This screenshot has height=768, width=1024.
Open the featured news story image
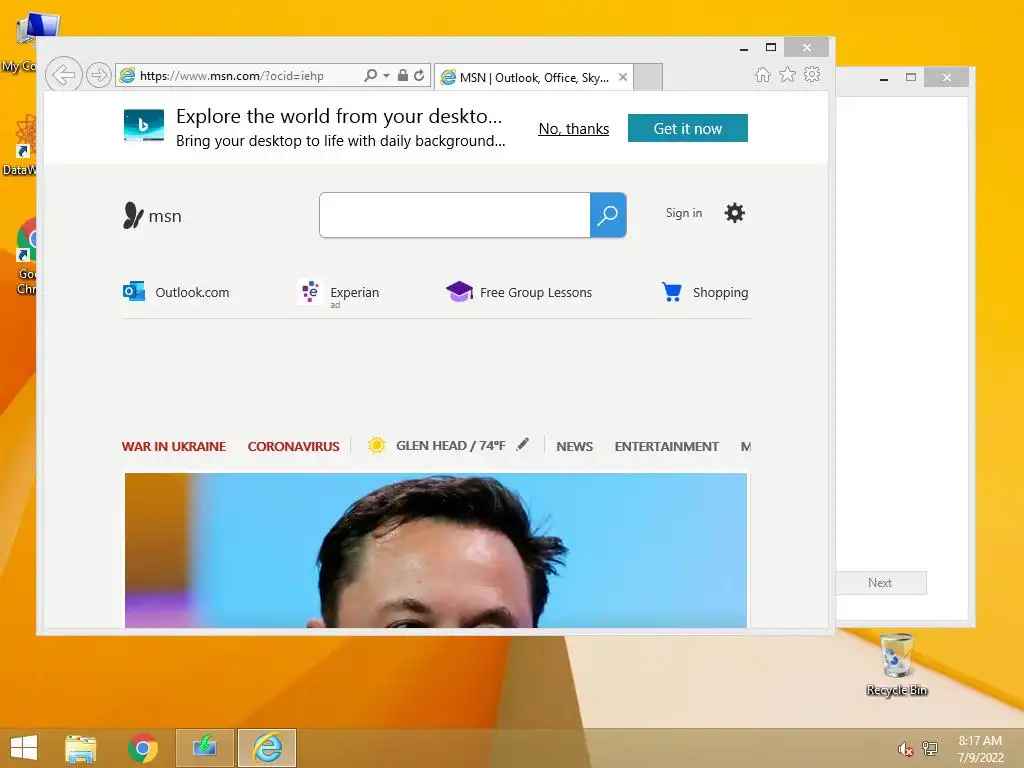436,551
